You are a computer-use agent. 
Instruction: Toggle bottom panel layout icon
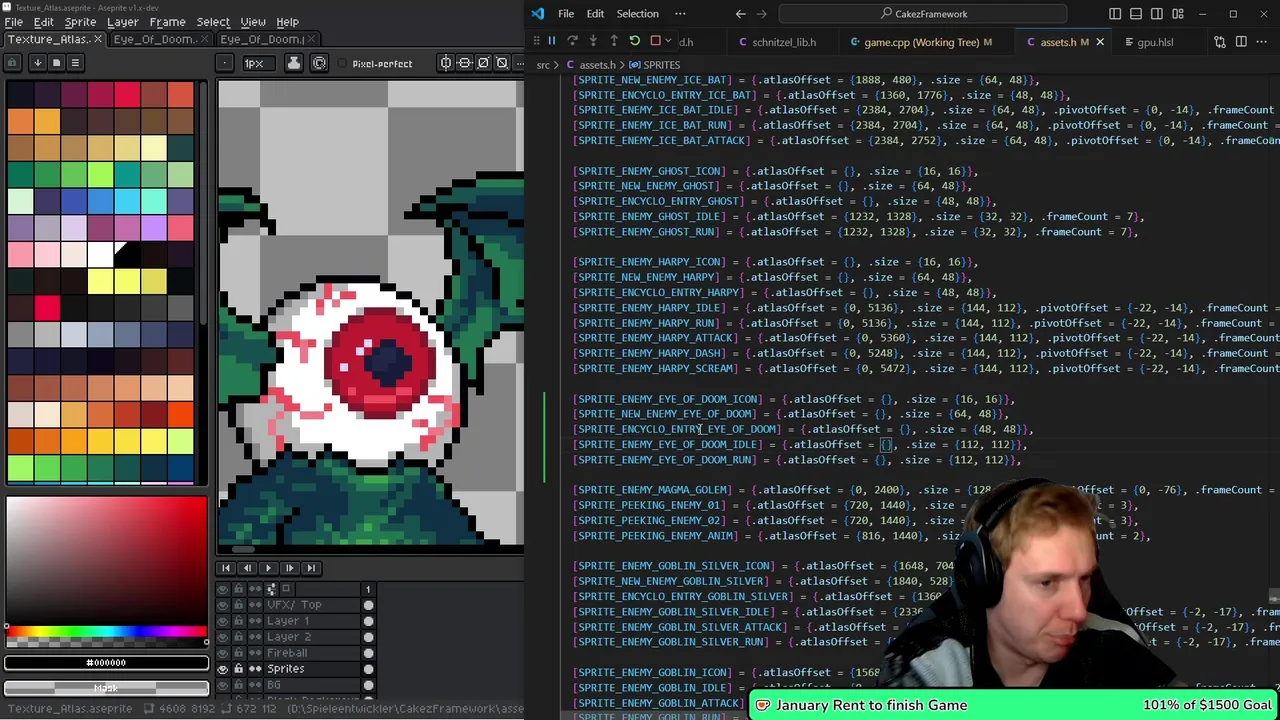click(1136, 14)
